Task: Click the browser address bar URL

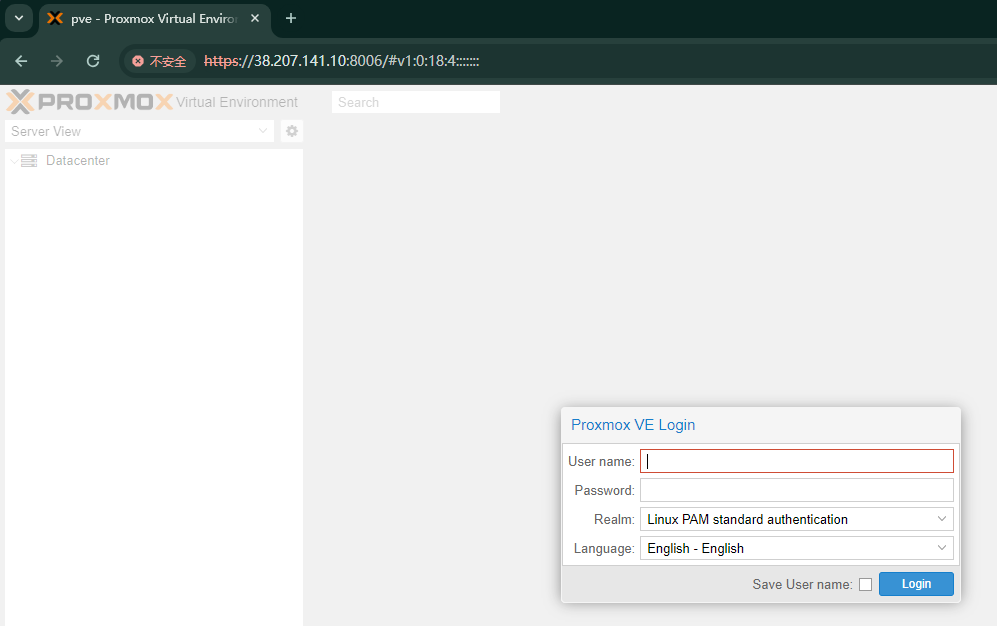Action: [x=341, y=61]
